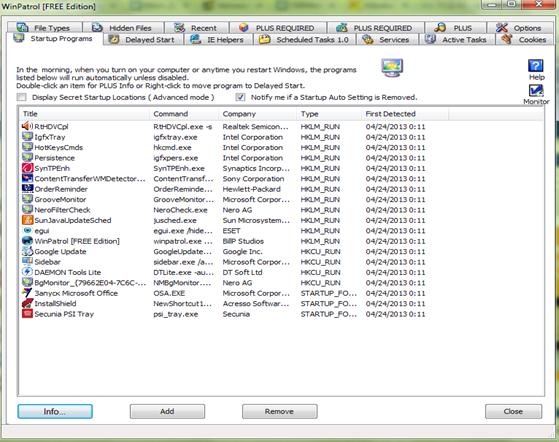Select the SunJavaUpdateSched Java icon
The width and height of the screenshot is (559, 442).
pos(27,220)
